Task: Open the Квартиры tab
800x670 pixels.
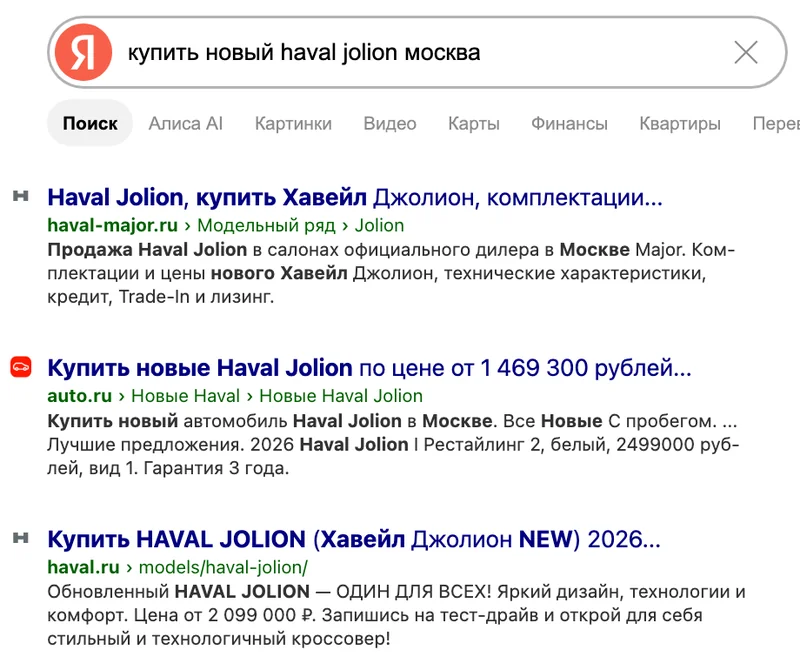Action: [x=680, y=123]
